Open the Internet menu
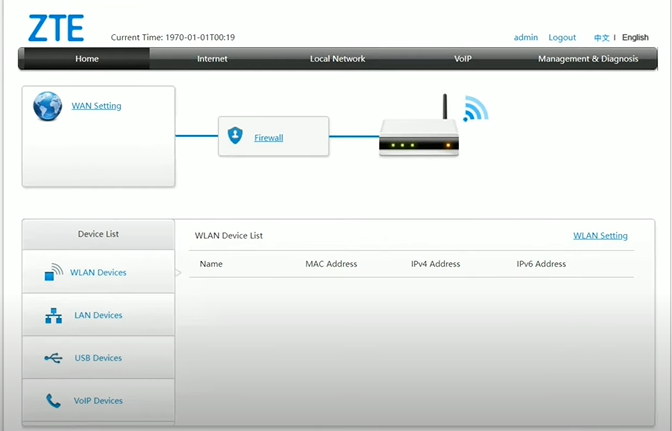This screenshot has height=431, width=672. click(x=212, y=59)
